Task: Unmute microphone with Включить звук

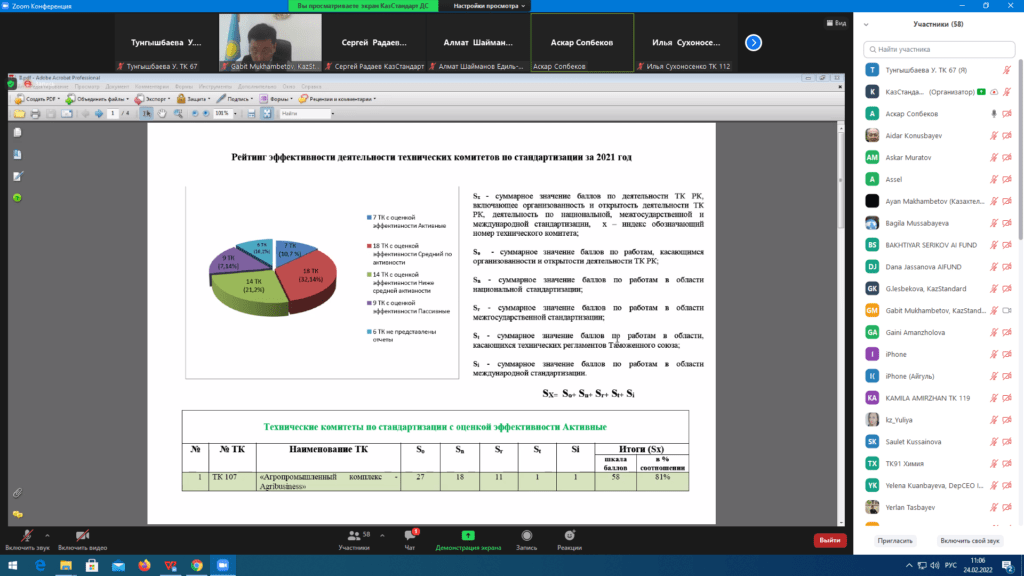Action: click(x=27, y=540)
